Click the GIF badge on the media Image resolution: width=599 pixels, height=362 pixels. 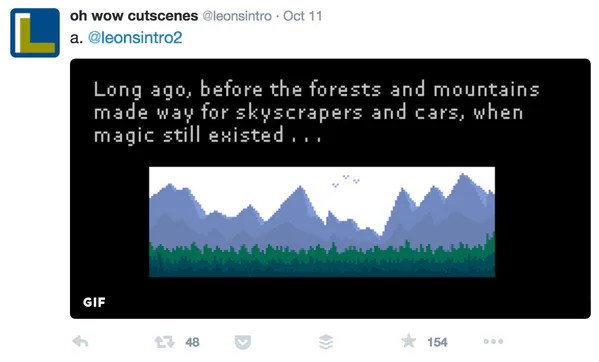(94, 302)
